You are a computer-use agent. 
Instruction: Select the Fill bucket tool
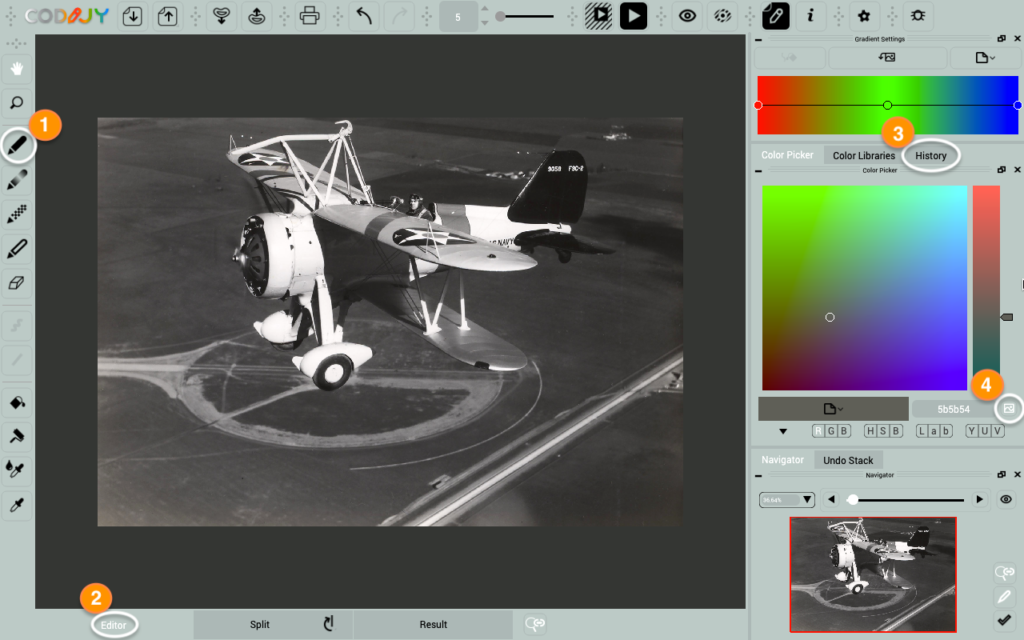click(17, 402)
